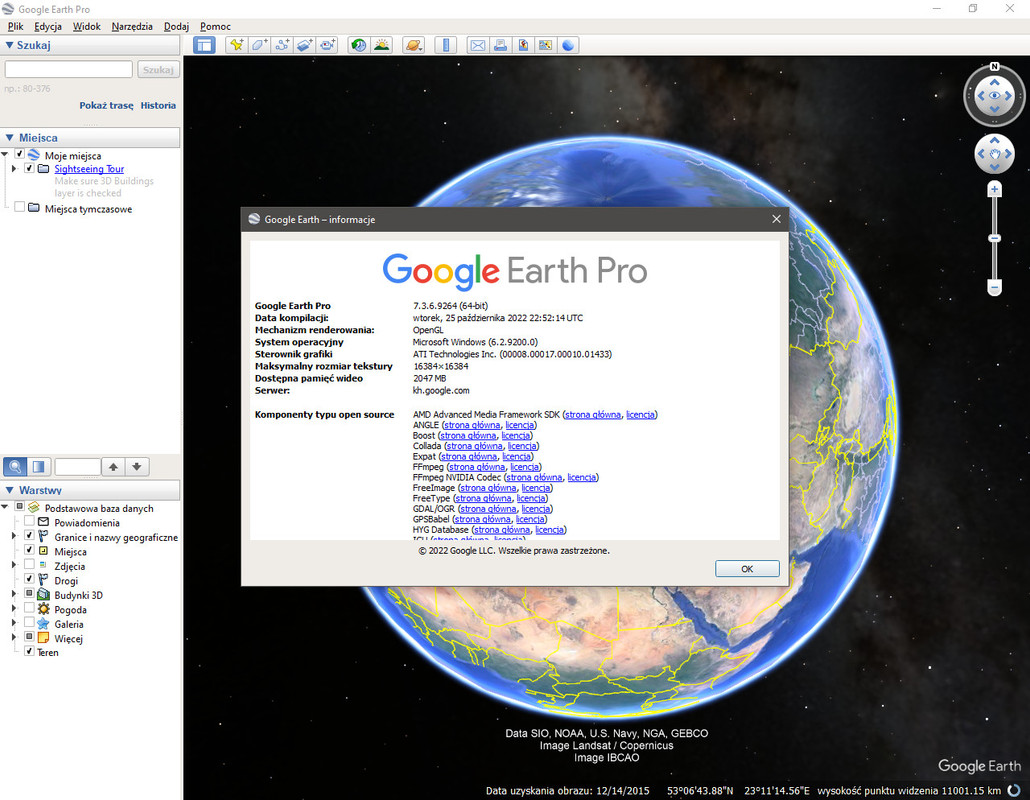1030x800 pixels.
Task: Toggle Granice i nazwy geograficzne checkbox
Action: 29,536
